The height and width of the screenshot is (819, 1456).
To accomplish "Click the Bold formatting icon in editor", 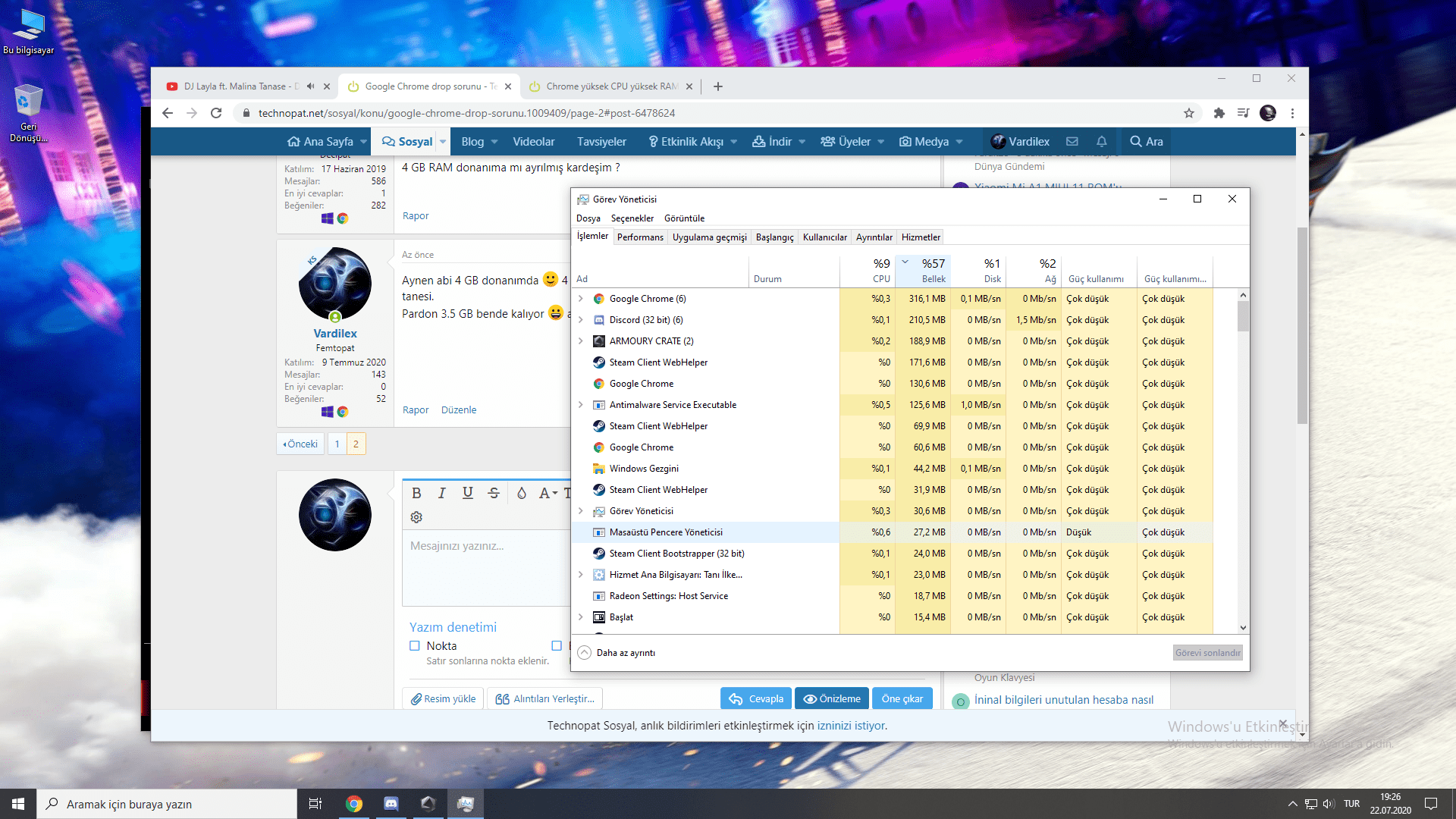I will click(x=416, y=493).
